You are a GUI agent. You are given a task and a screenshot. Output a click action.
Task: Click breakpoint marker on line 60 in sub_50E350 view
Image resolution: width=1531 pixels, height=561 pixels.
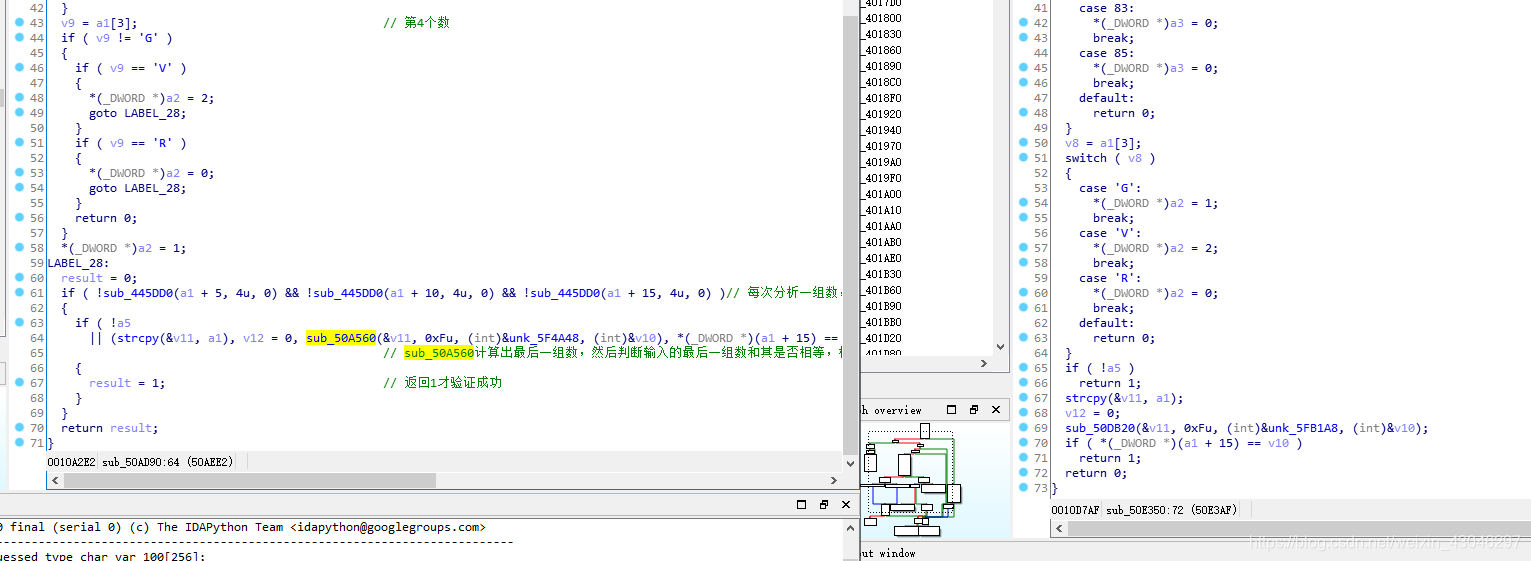1023,292
